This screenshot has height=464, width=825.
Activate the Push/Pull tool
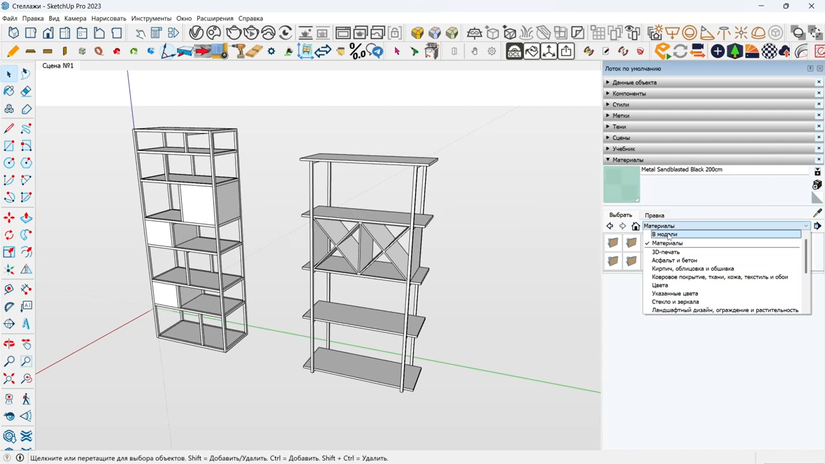[26, 218]
